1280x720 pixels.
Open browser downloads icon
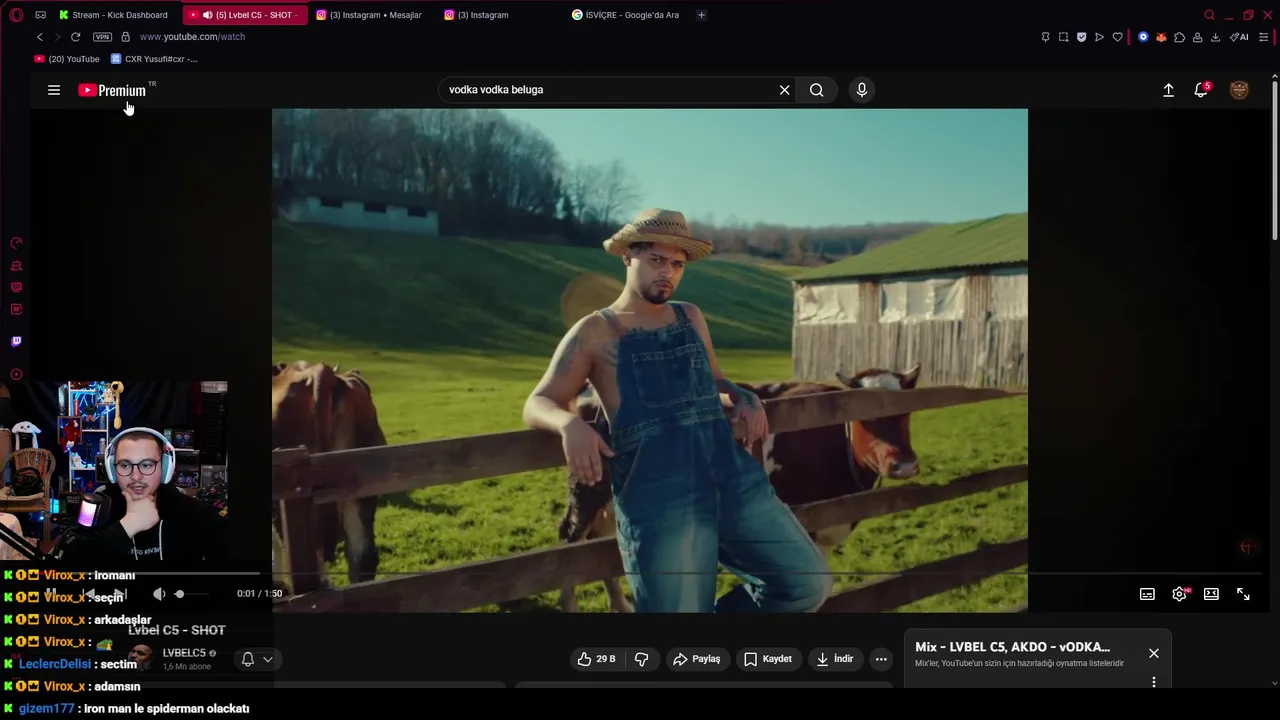tap(1215, 37)
